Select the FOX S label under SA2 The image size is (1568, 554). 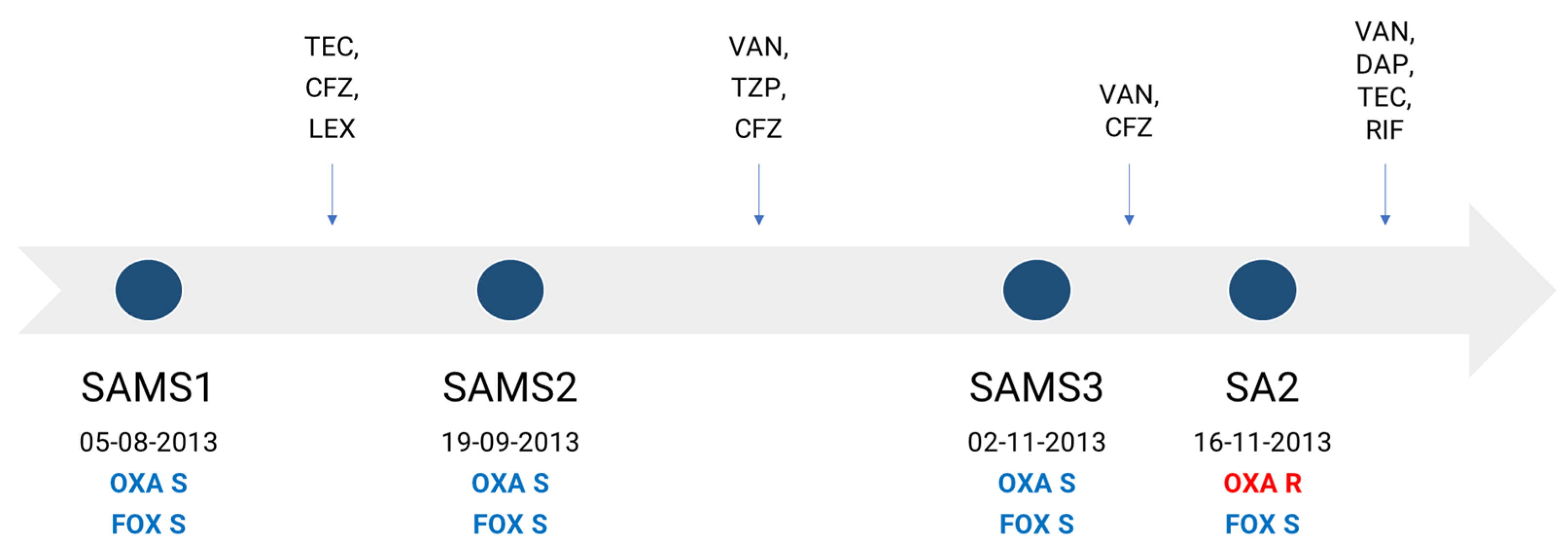pyautogui.click(x=1262, y=524)
